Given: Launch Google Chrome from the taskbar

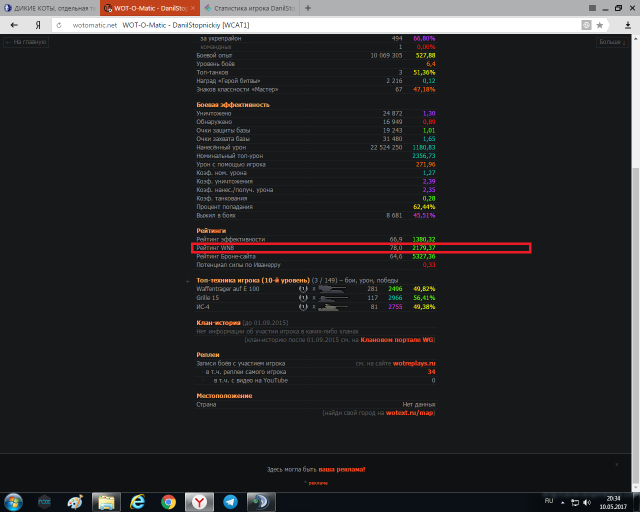Looking at the screenshot, I should tap(169, 501).
